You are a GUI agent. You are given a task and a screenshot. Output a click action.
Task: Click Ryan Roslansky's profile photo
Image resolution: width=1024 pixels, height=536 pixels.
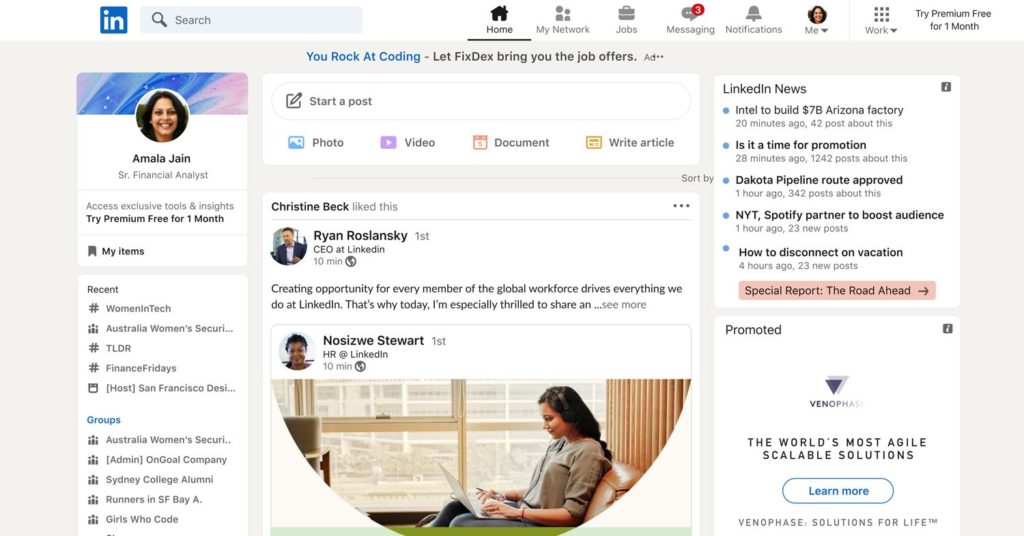pos(289,246)
